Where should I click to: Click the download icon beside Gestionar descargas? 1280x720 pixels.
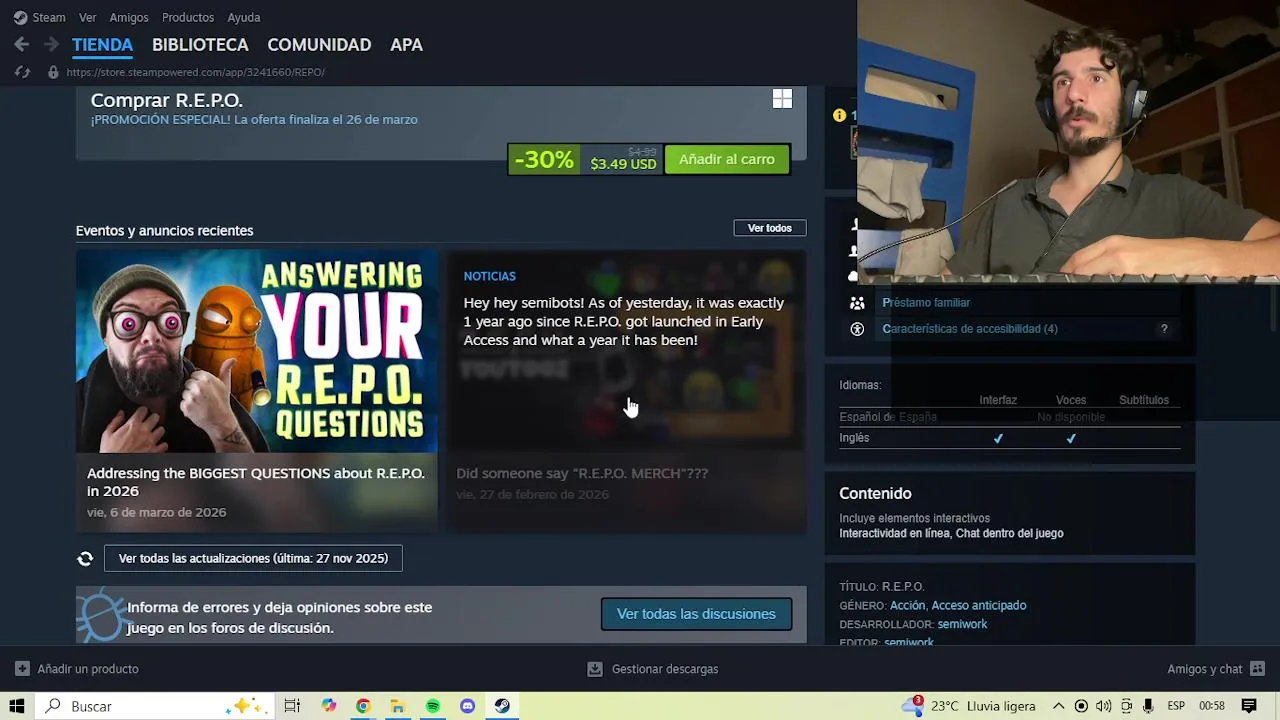(595, 669)
